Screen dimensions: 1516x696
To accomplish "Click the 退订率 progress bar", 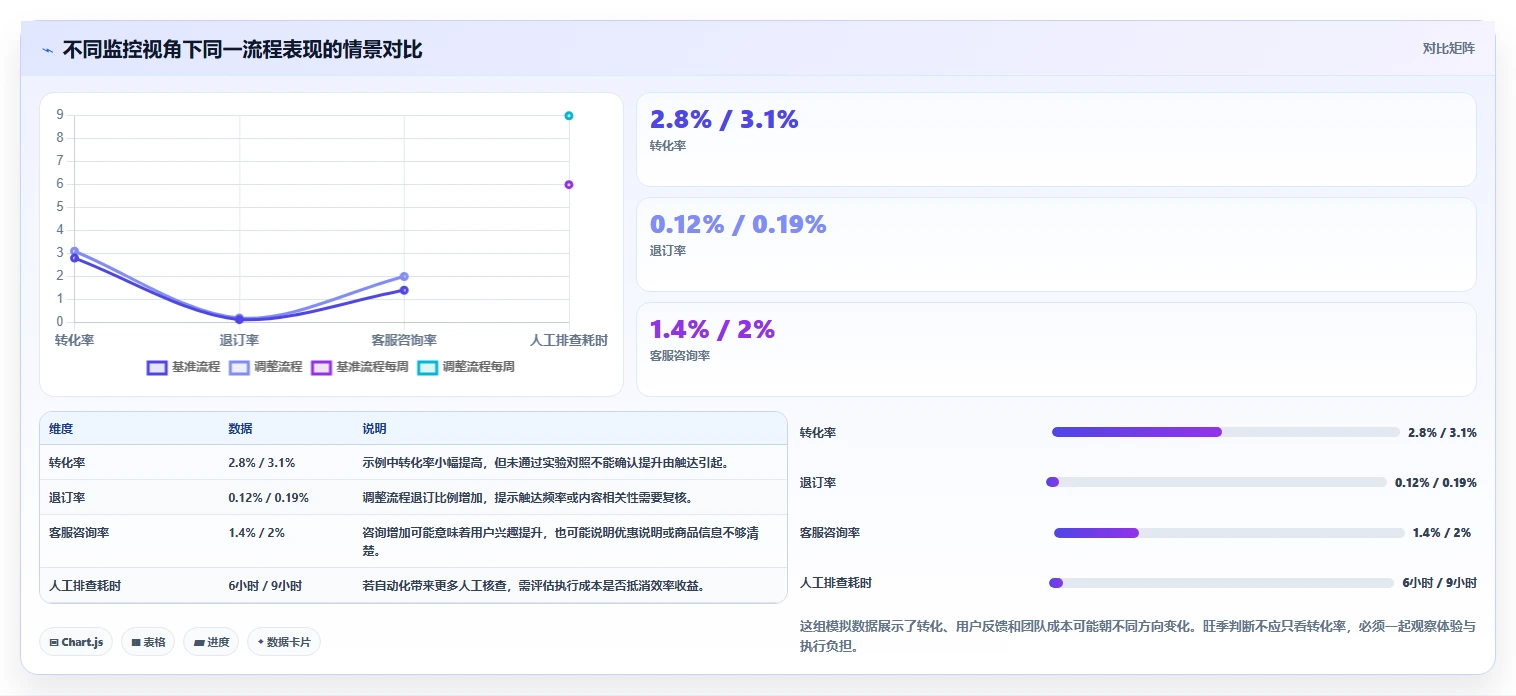I will point(1216,482).
